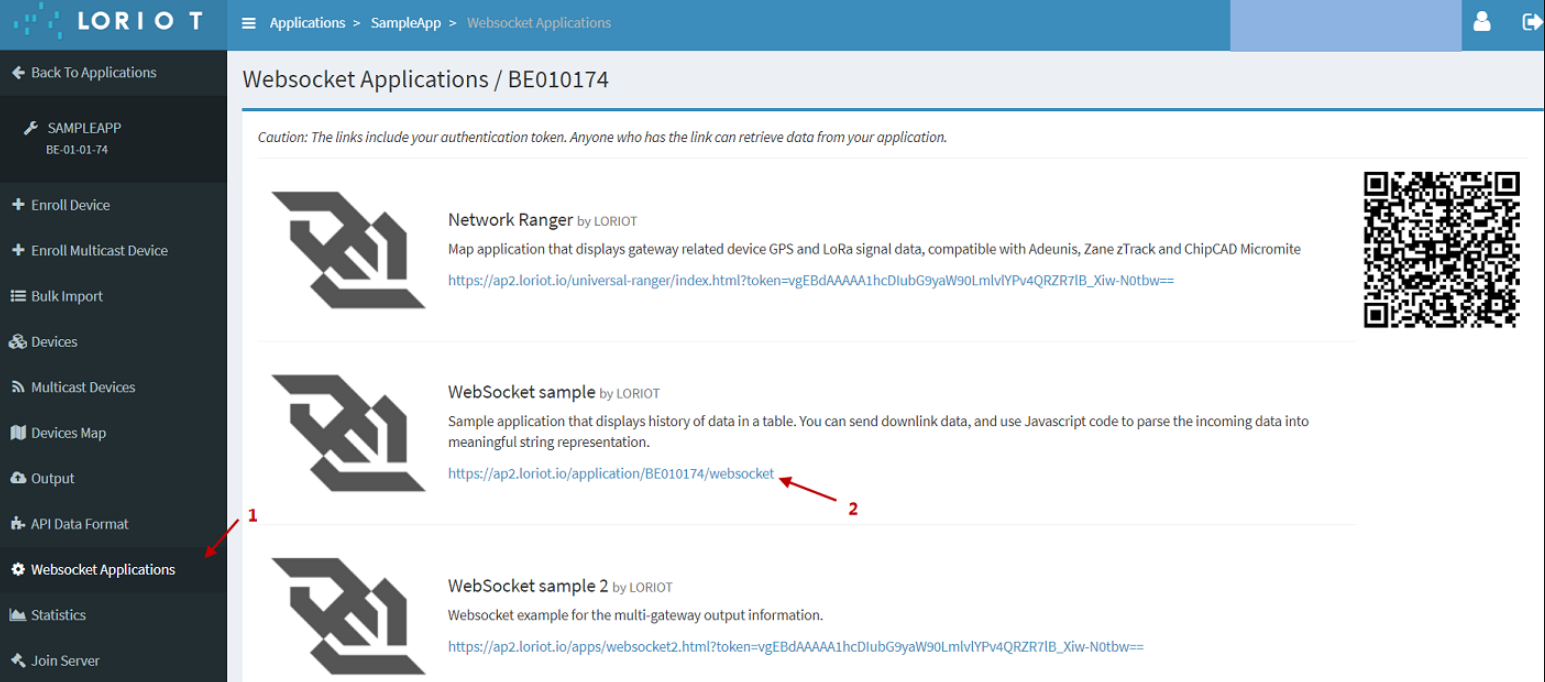The image size is (1545, 682).
Task: Click the wrench icon beside SAMPLEAPP
Action: point(31,128)
